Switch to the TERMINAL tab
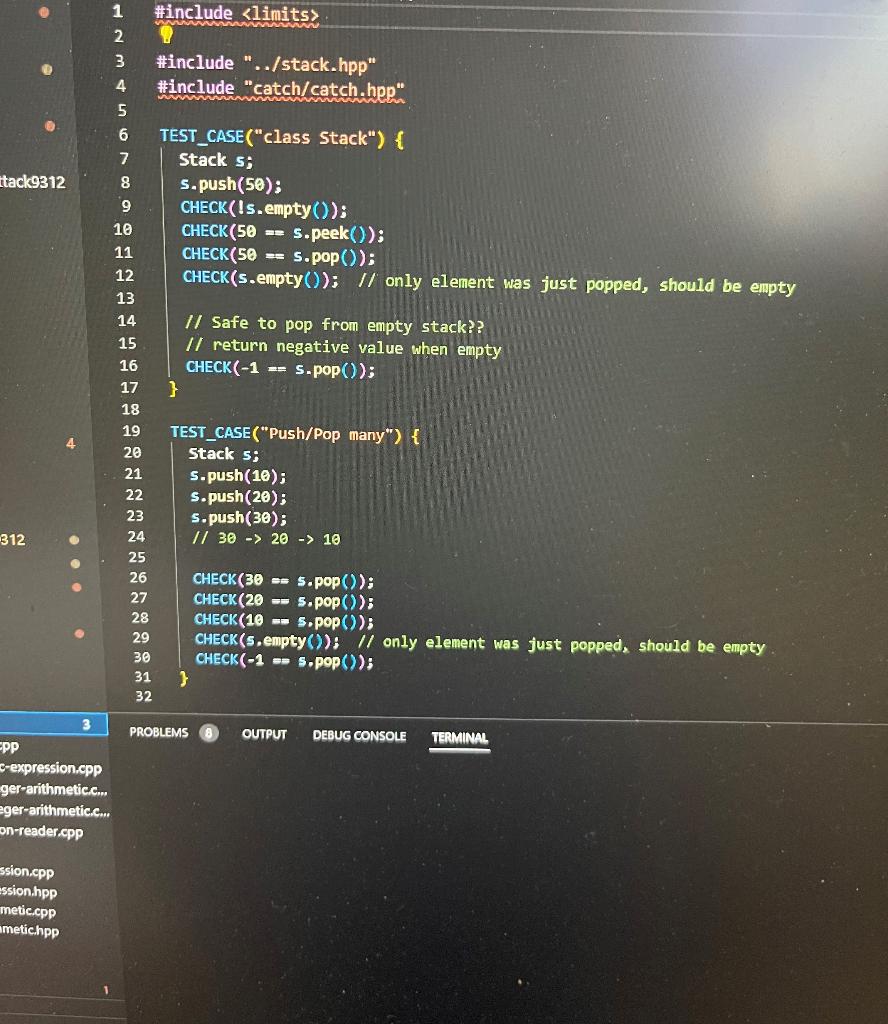Viewport: 888px width, 1024px height. tap(459, 738)
